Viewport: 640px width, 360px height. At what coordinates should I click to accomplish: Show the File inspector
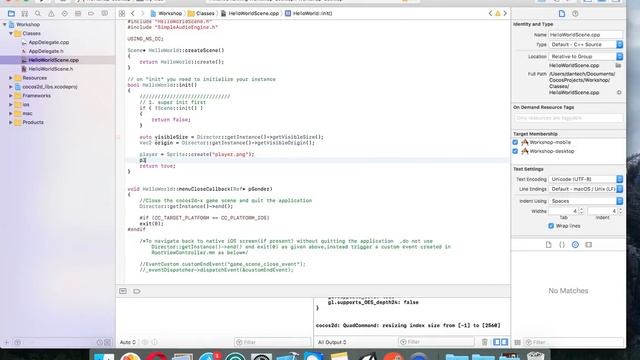tap(562, 13)
